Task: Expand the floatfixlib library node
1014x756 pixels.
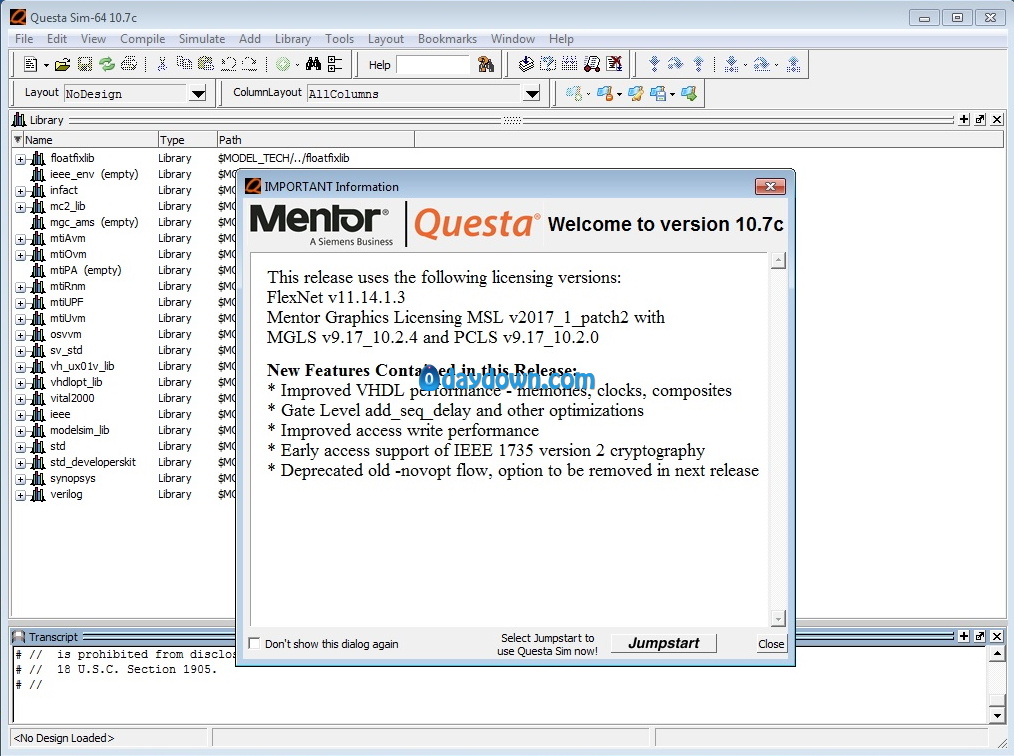Action: point(21,159)
